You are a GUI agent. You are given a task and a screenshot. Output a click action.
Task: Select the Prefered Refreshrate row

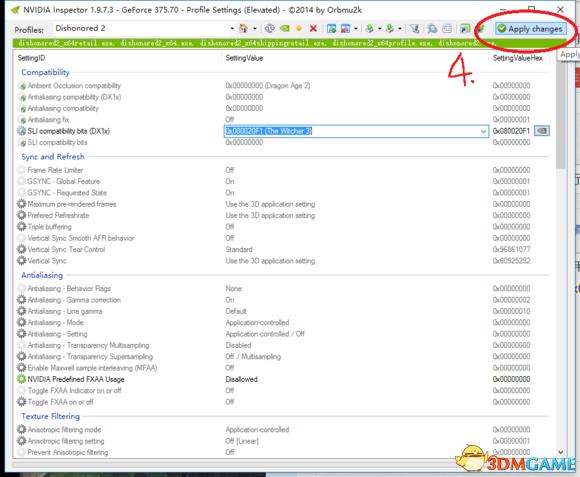283,215
